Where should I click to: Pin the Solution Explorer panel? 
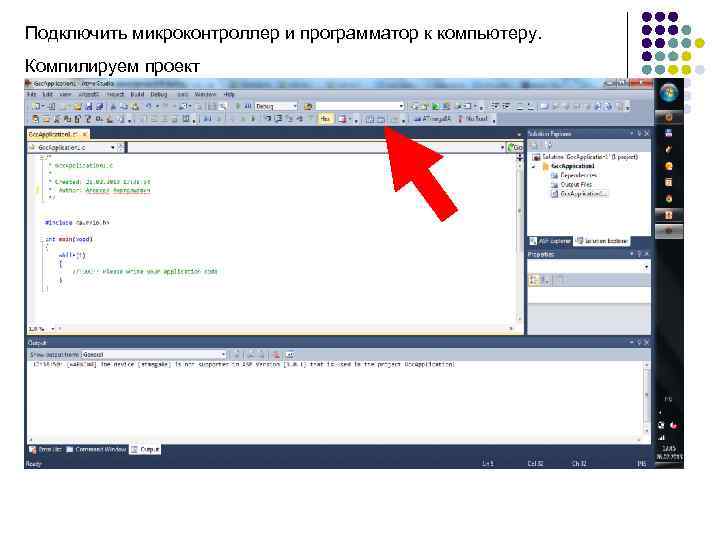pos(639,134)
